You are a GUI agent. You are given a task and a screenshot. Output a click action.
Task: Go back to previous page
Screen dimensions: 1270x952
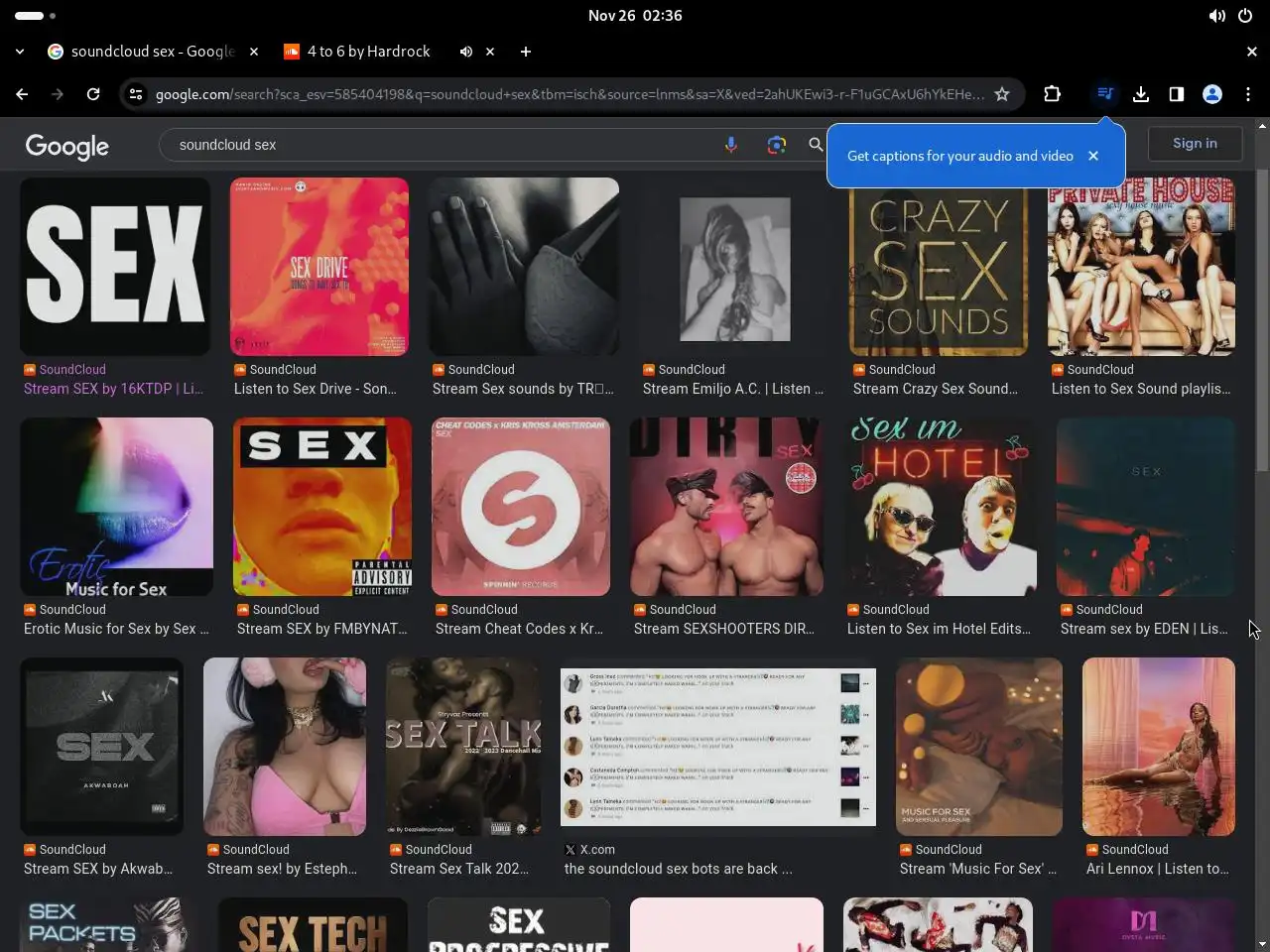(22, 94)
